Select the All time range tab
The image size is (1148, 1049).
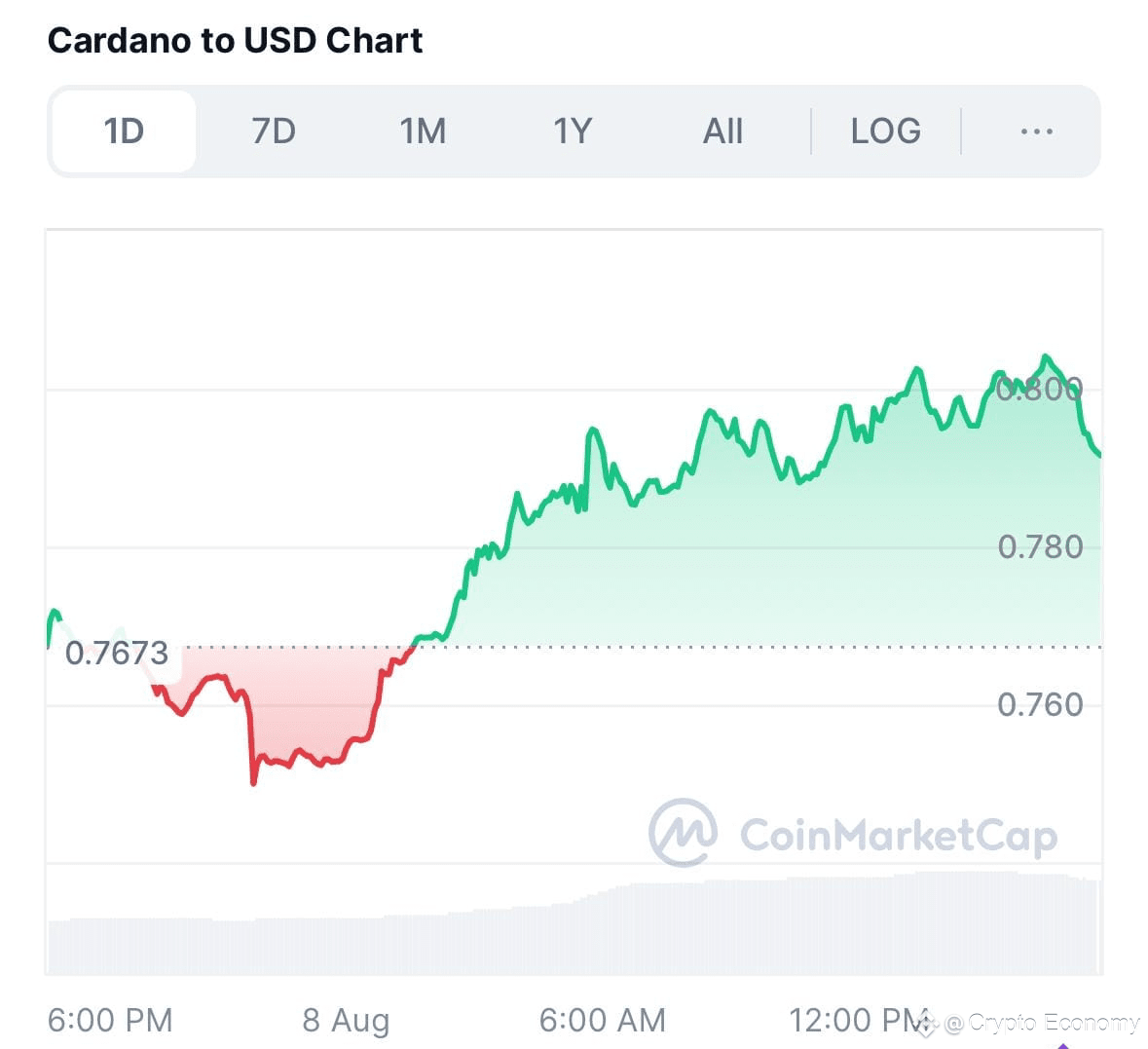coord(722,131)
